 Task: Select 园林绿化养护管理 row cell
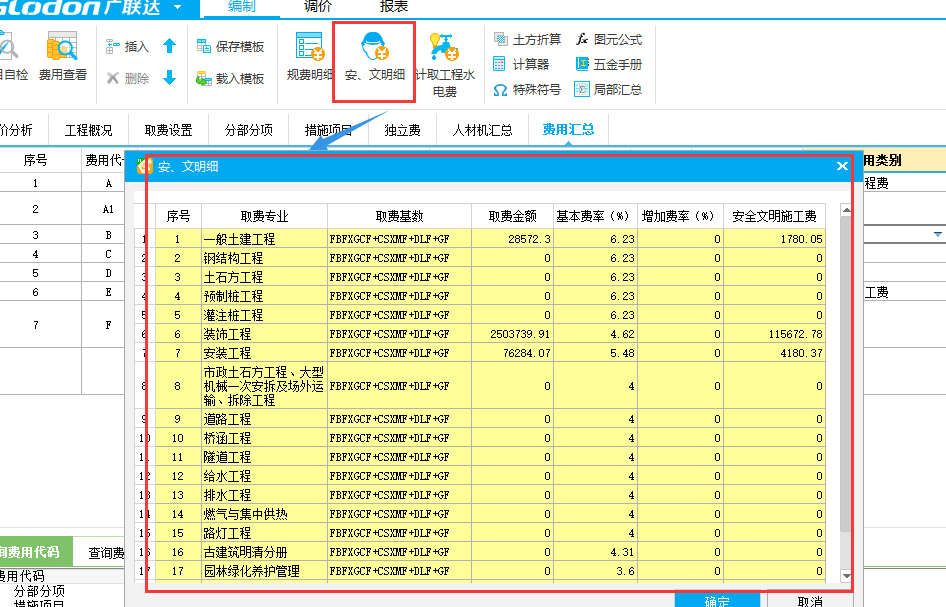(264, 571)
